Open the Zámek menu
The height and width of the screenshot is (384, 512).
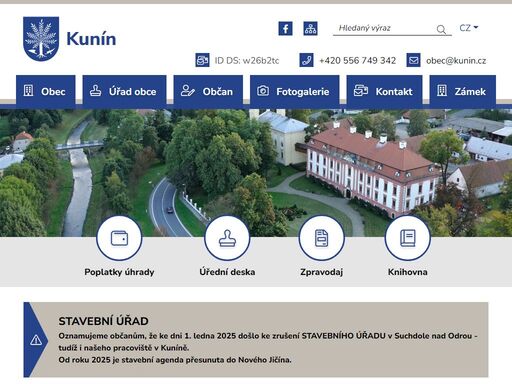click(x=463, y=91)
